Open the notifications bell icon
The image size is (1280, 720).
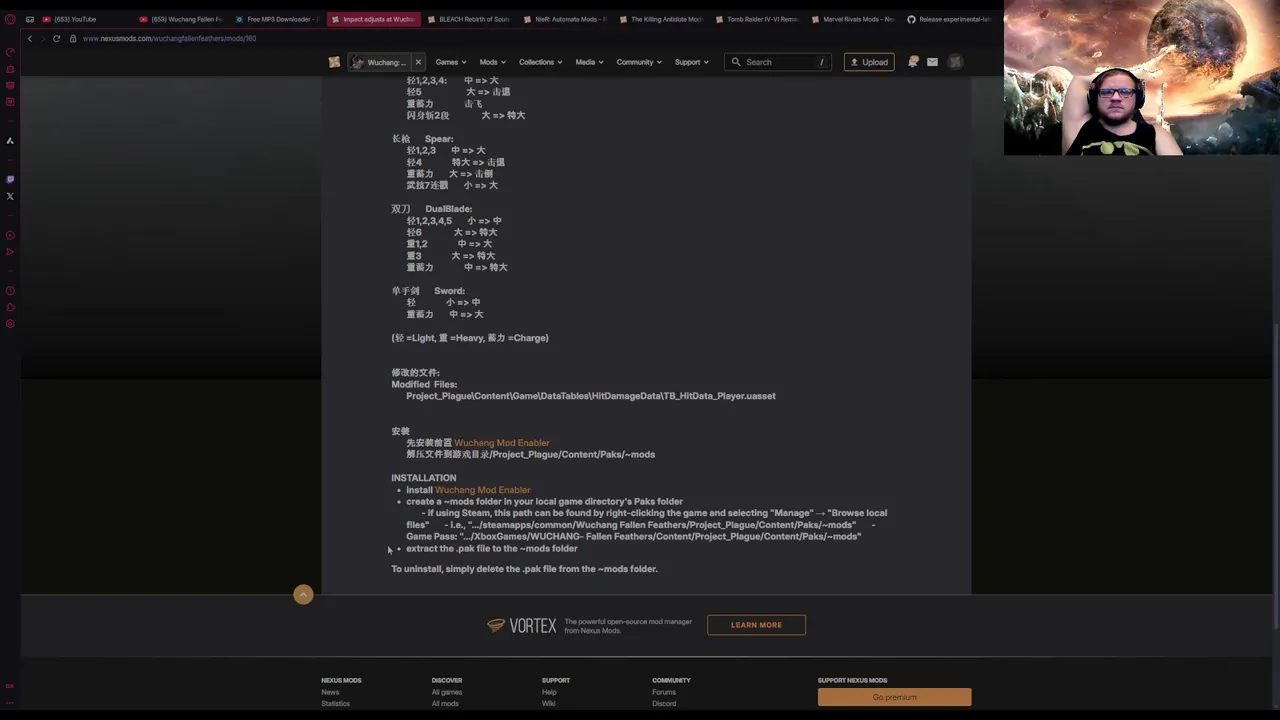tap(913, 62)
